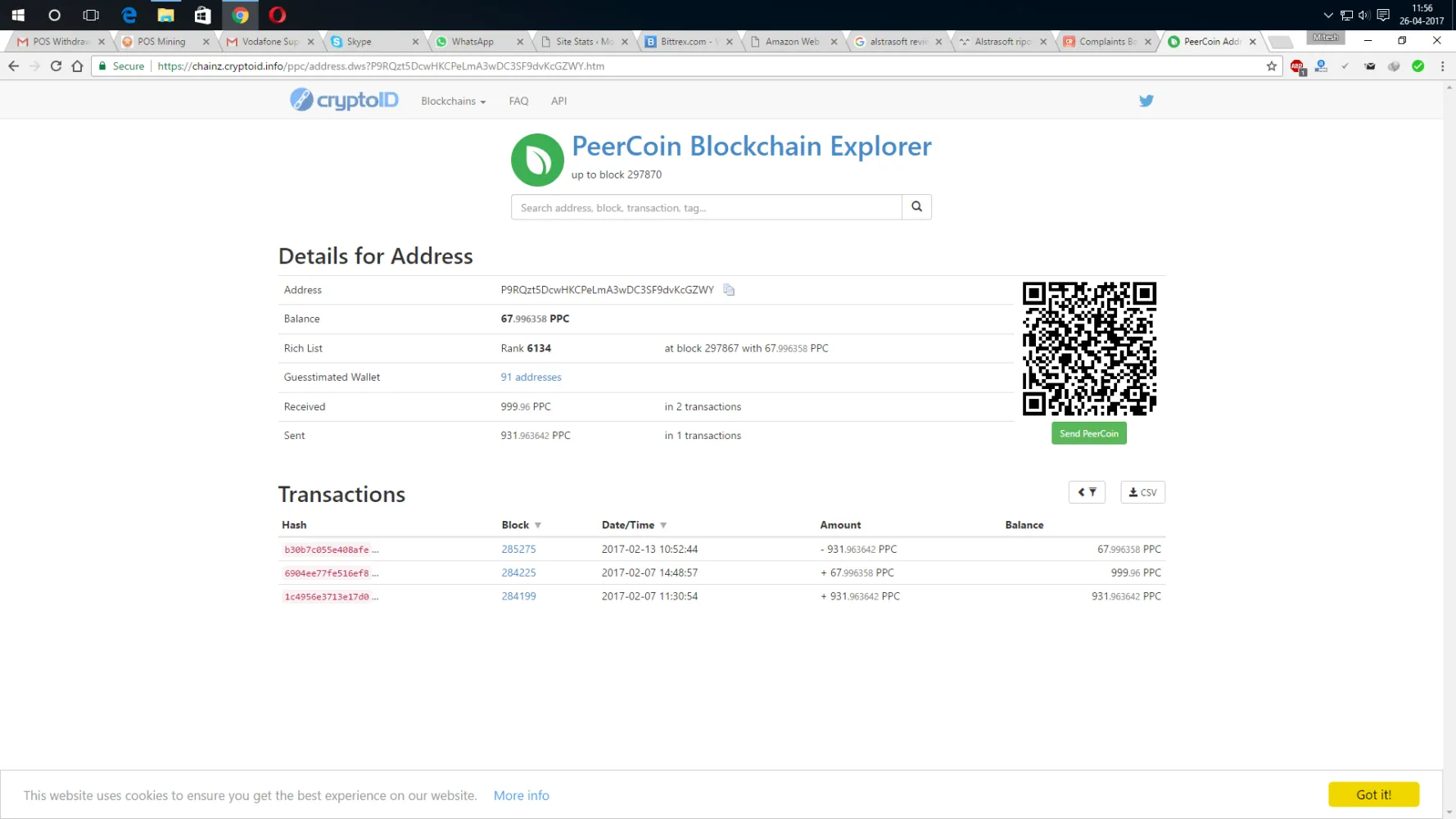Click the address bar URL
Viewport: 1456px width, 819px height.
381,66
